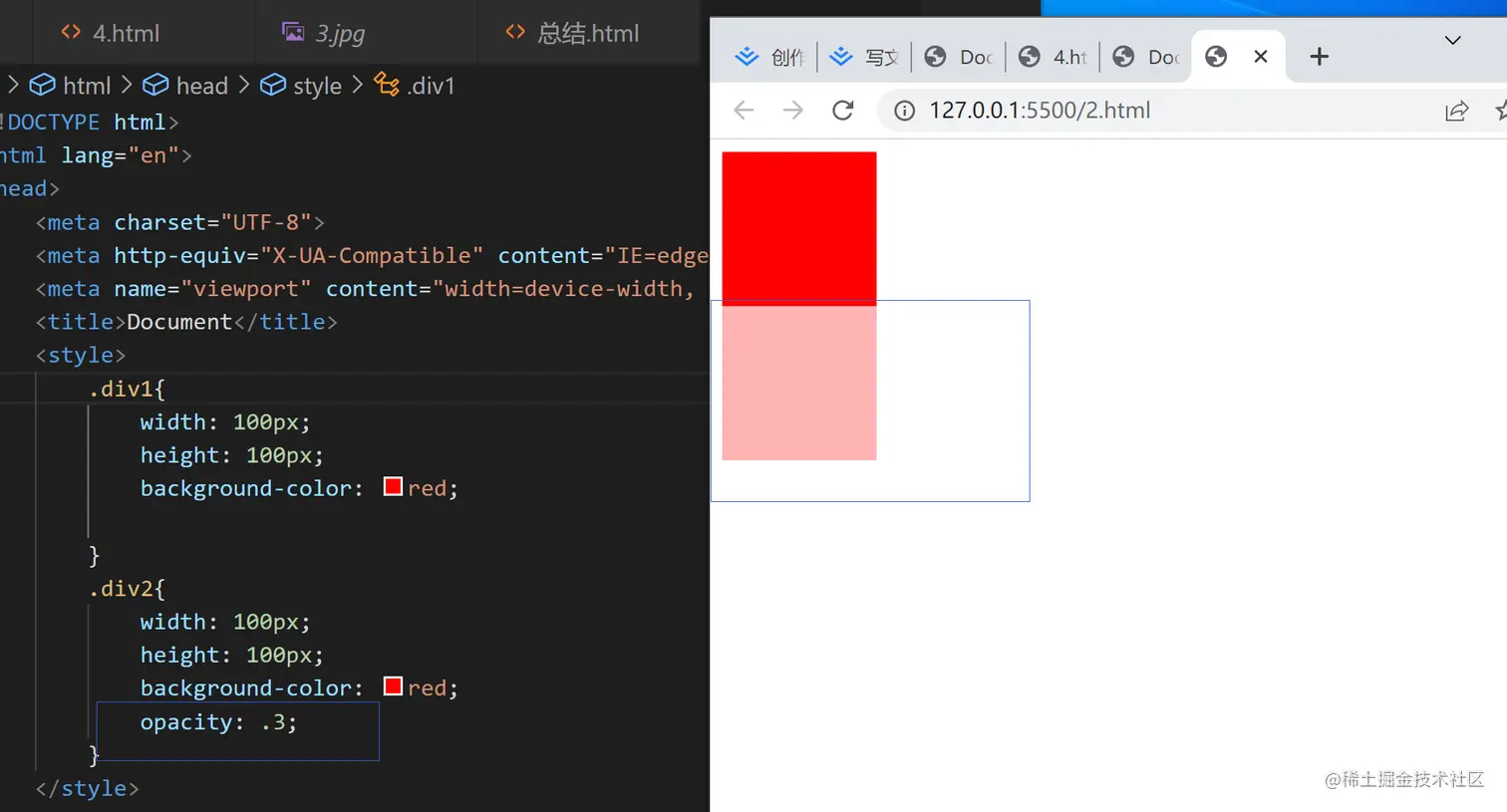Close the active browser tab
The width and height of the screenshot is (1507, 812).
point(1261,57)
